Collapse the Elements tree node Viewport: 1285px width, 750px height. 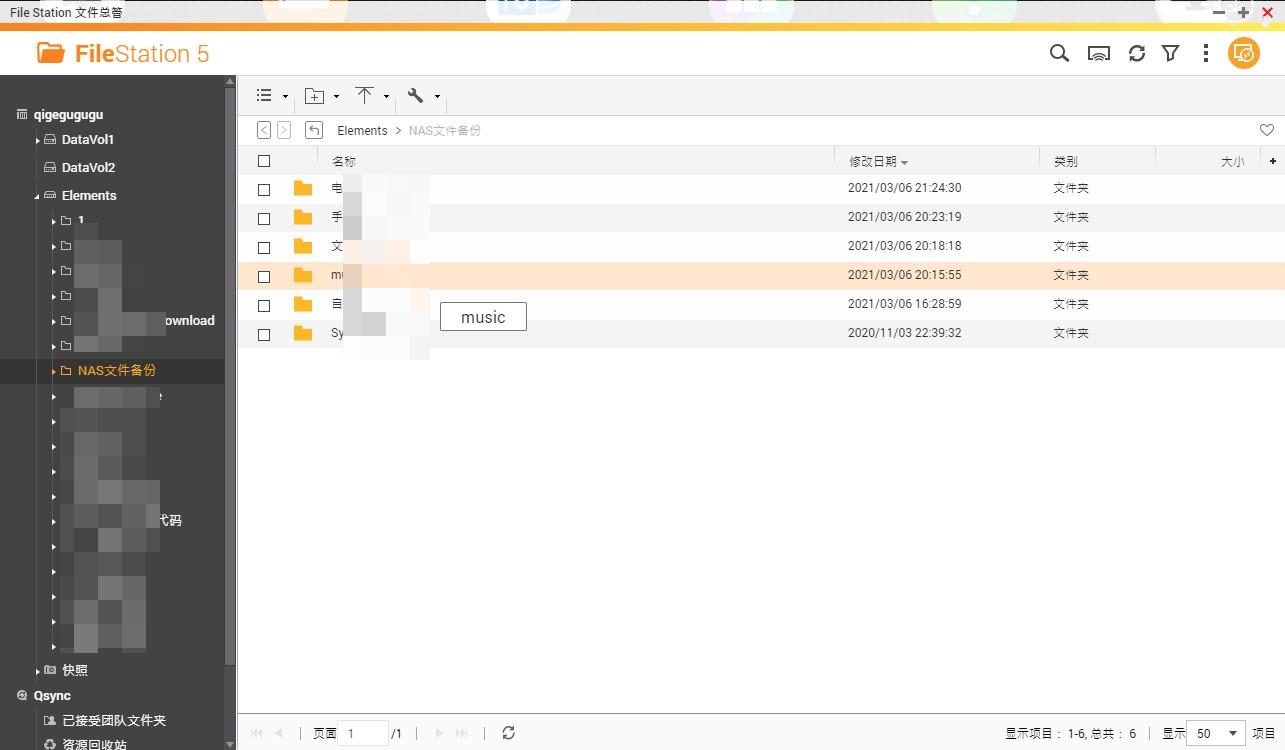coord(36,195)
